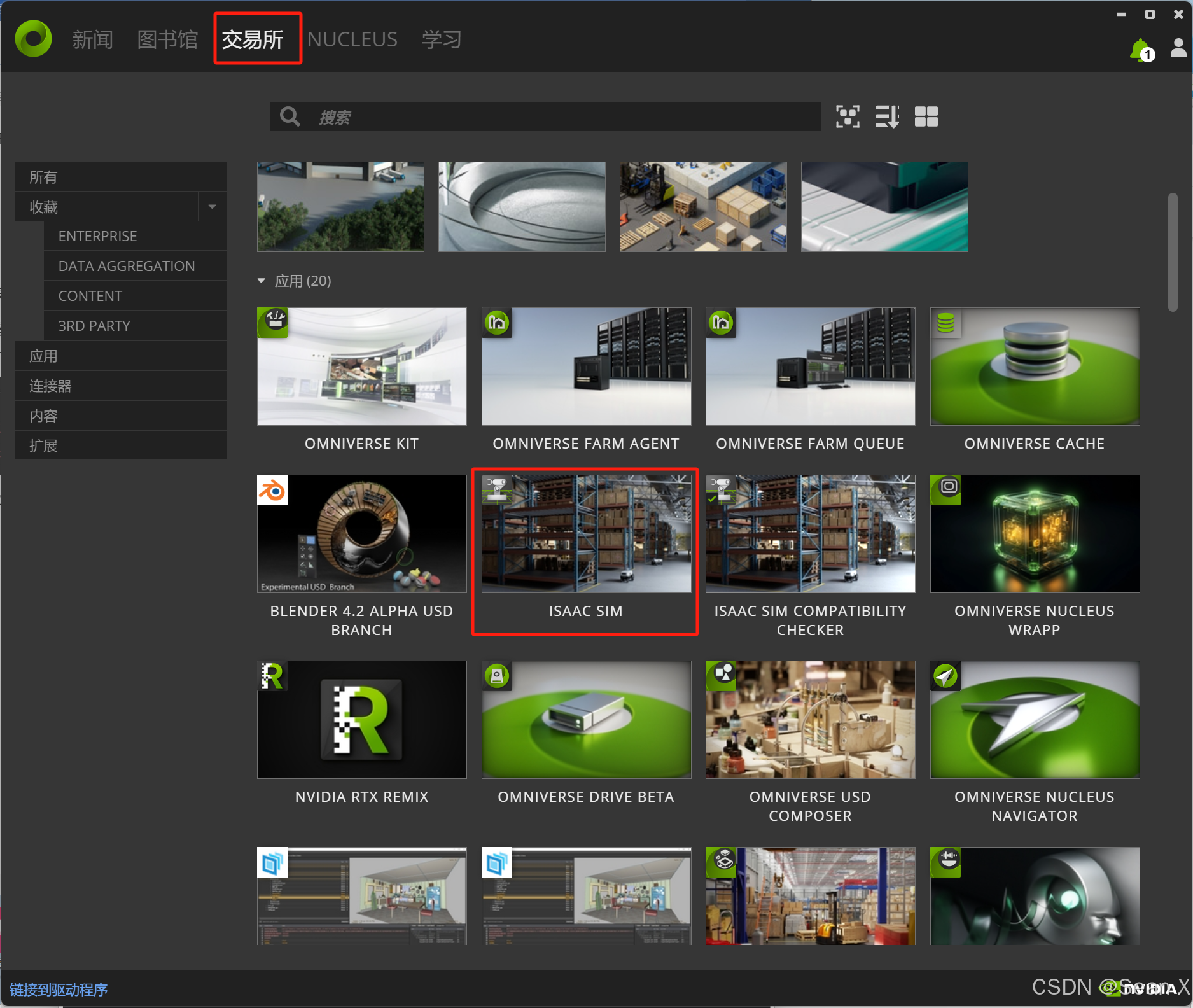Image resolution: width=1193 pixels, height=1008 pixels.
Task: Open the Omniverse Nucleus Wrapp thumbnail
Action: point(1035,534)
